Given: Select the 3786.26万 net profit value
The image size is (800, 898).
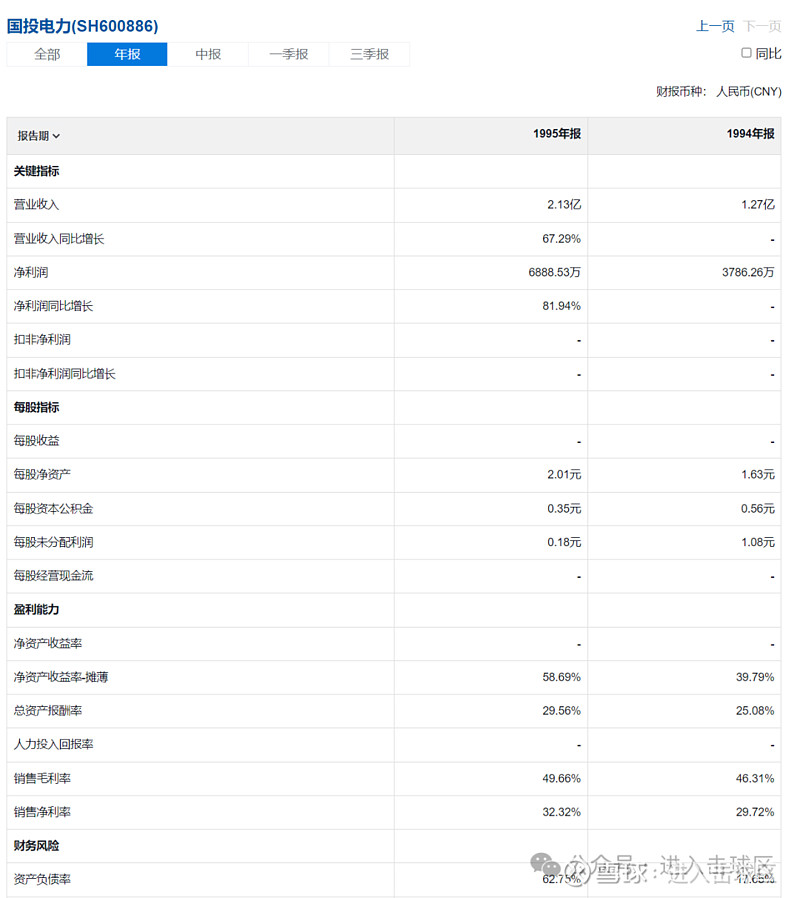Looking at the screenshot, I should 748,273.
